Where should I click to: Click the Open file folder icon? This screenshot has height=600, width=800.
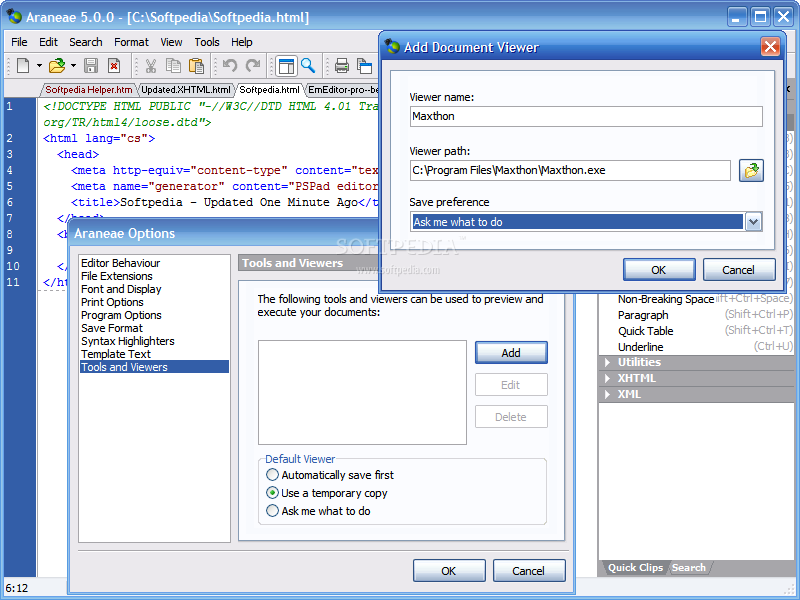[x=57, y=65]
